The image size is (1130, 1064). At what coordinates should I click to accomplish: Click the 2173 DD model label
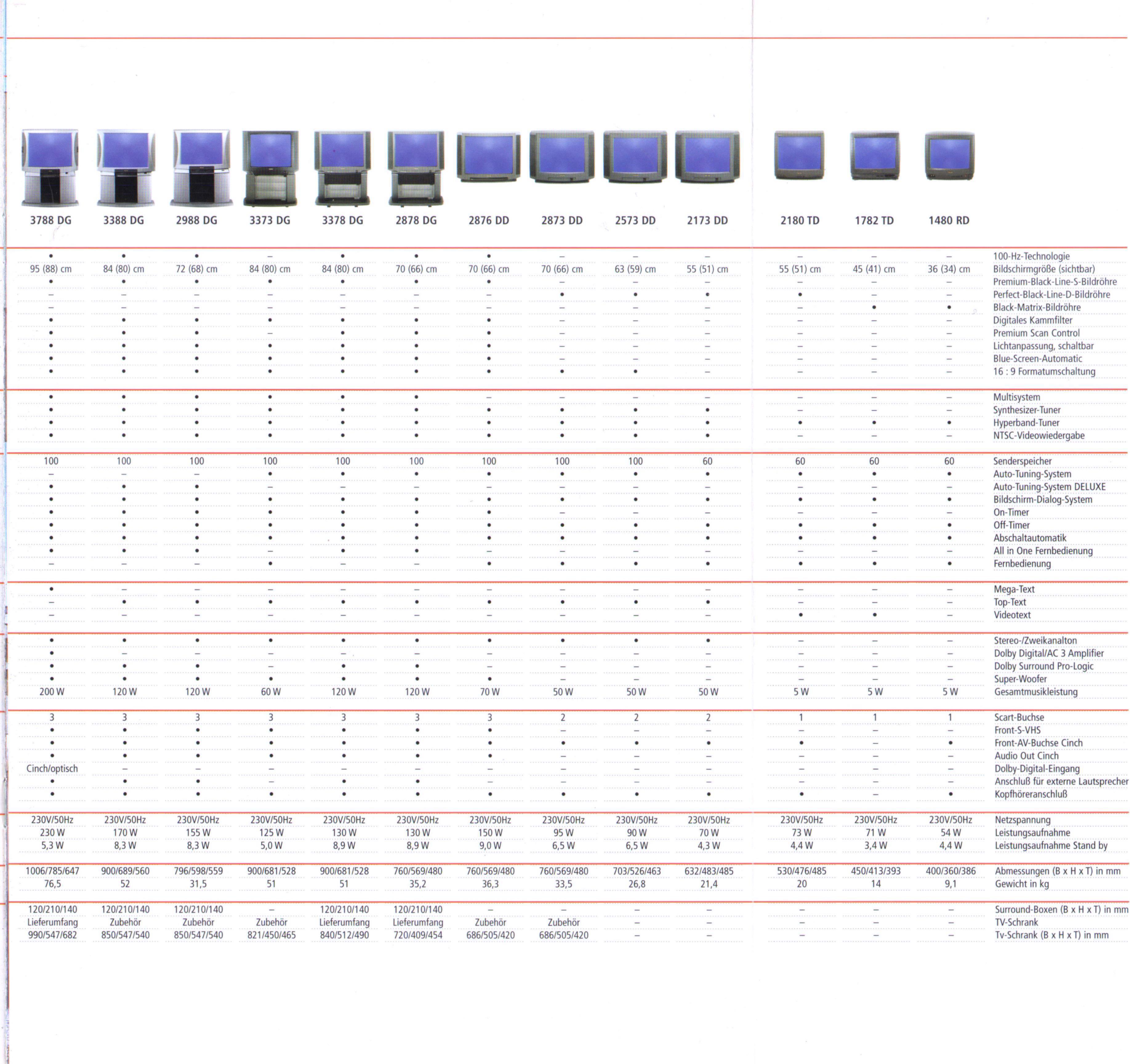(x=707, y=220)
